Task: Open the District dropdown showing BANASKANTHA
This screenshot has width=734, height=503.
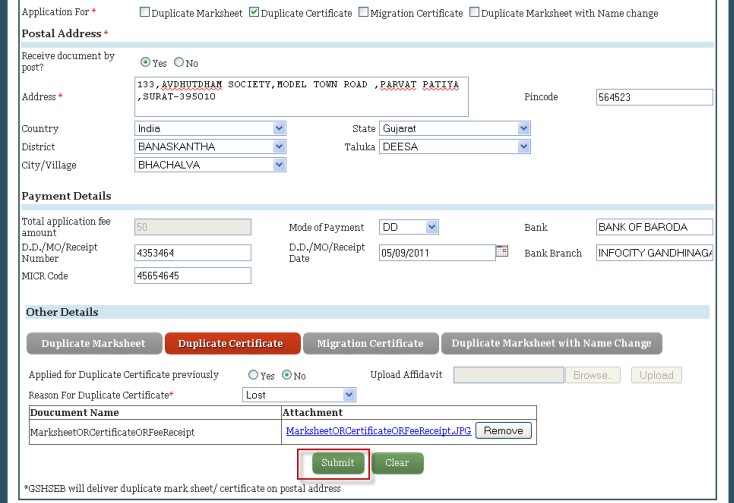Action: (210, 147)
